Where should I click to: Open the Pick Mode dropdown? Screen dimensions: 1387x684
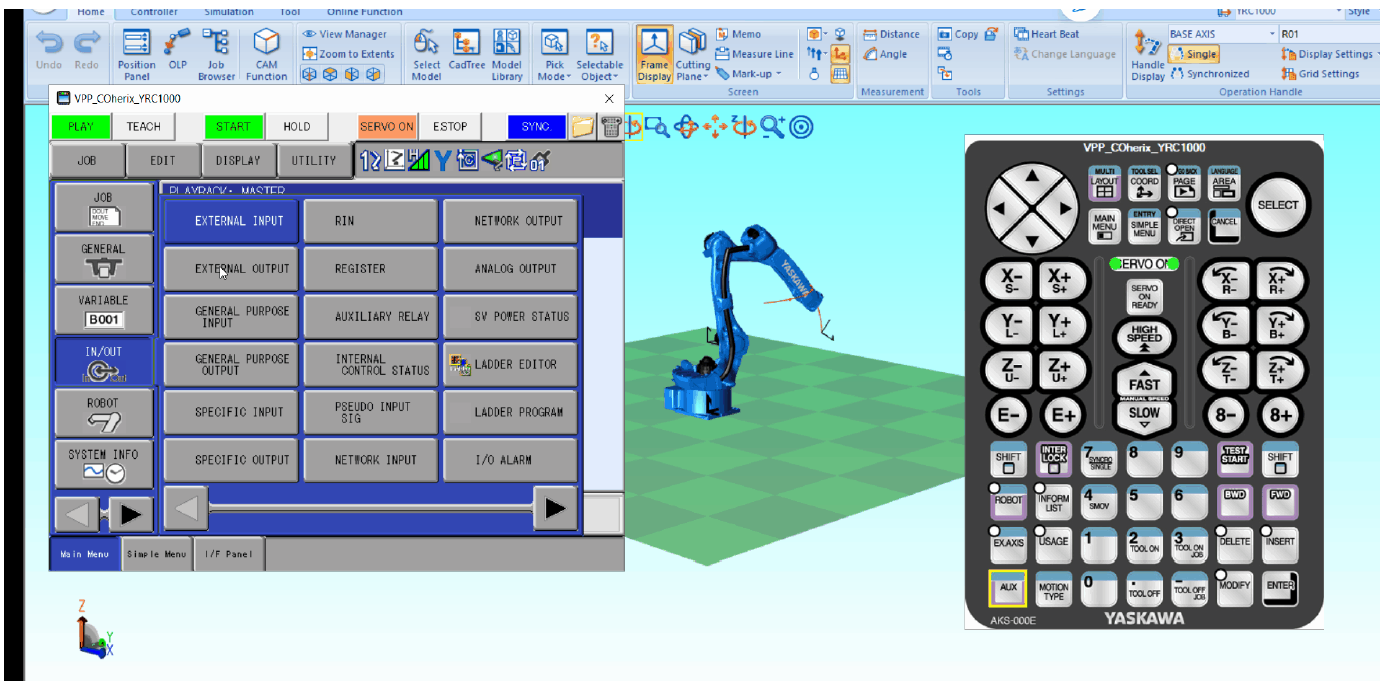554,54
